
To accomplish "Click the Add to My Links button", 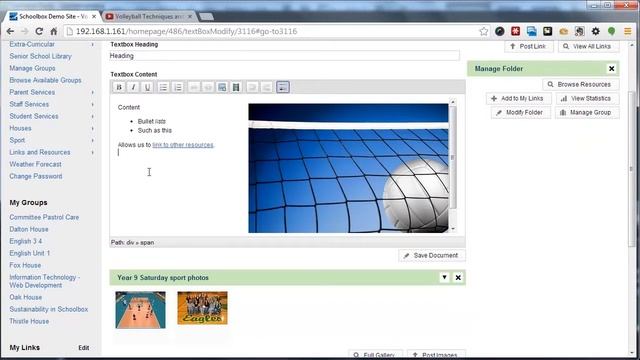I will 518,98.
